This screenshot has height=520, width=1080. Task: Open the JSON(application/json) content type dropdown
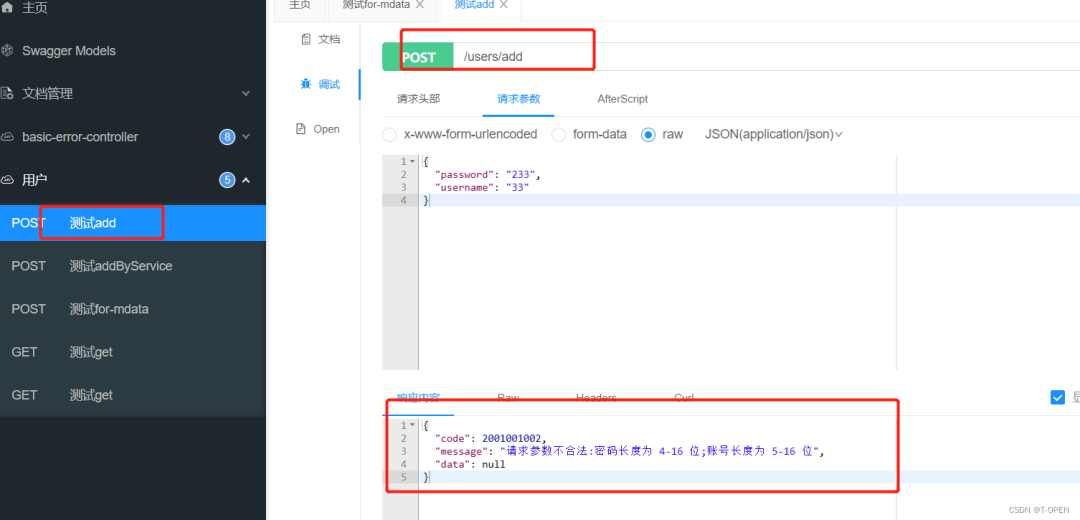tap(773, 134)
